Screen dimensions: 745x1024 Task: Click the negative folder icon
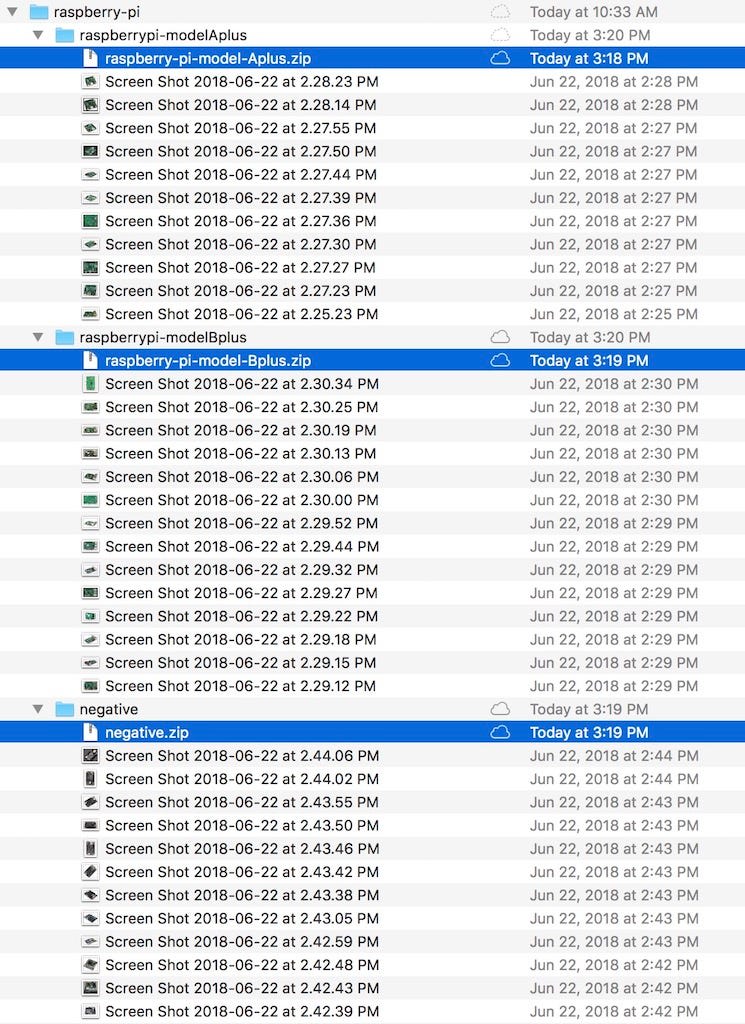coord(65,709)
